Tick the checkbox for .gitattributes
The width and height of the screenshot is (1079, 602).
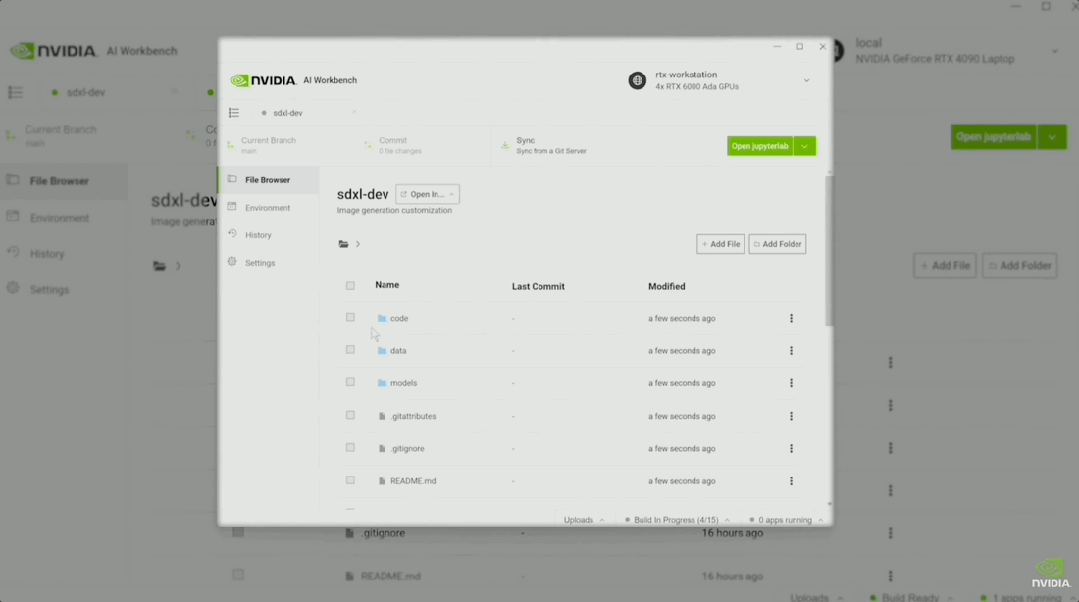[350, 416]
